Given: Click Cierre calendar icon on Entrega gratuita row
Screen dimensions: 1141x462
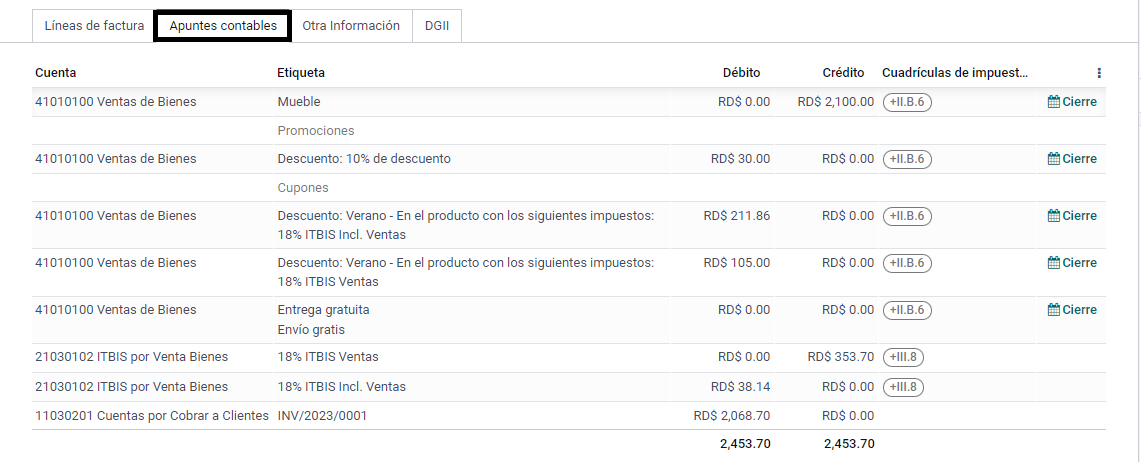Looking at the screenshot, I should tap(1053, 310).
